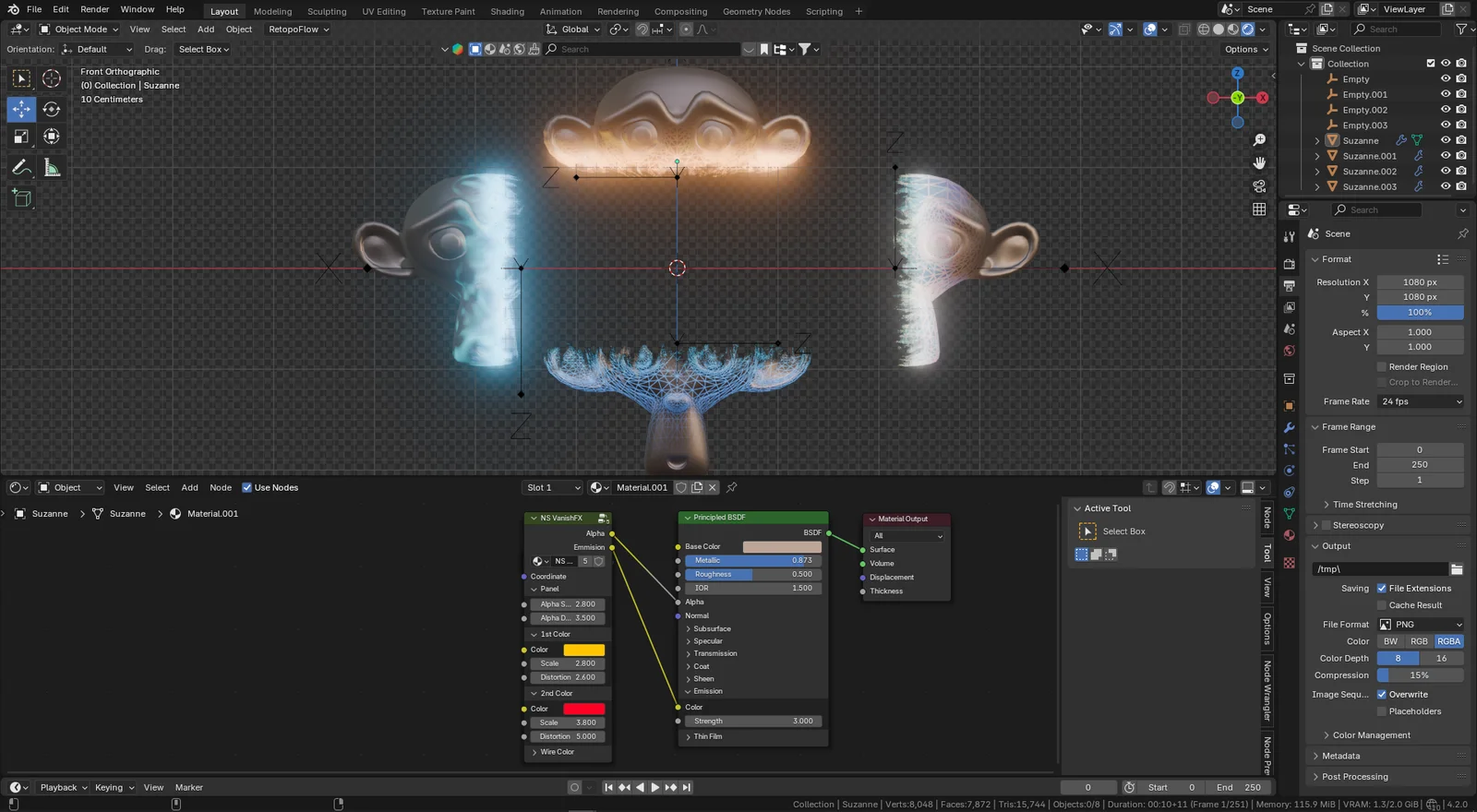The image size is (1477, 812).
Task: Open the Frame Rate 24 fps dropdown
Action: (1421, 401)
